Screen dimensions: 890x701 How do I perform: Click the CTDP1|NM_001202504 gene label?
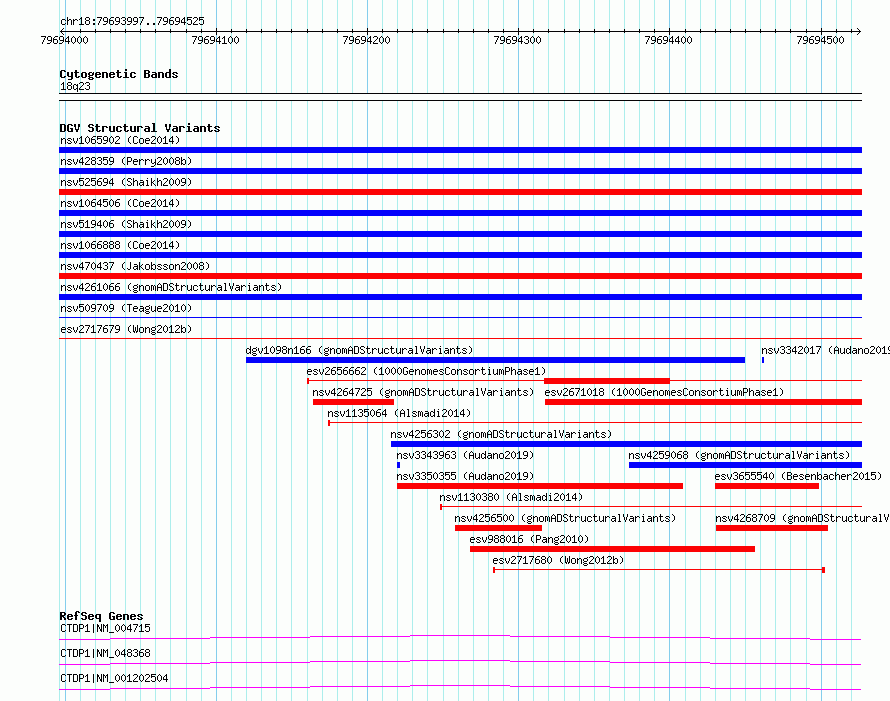point(114,678)
